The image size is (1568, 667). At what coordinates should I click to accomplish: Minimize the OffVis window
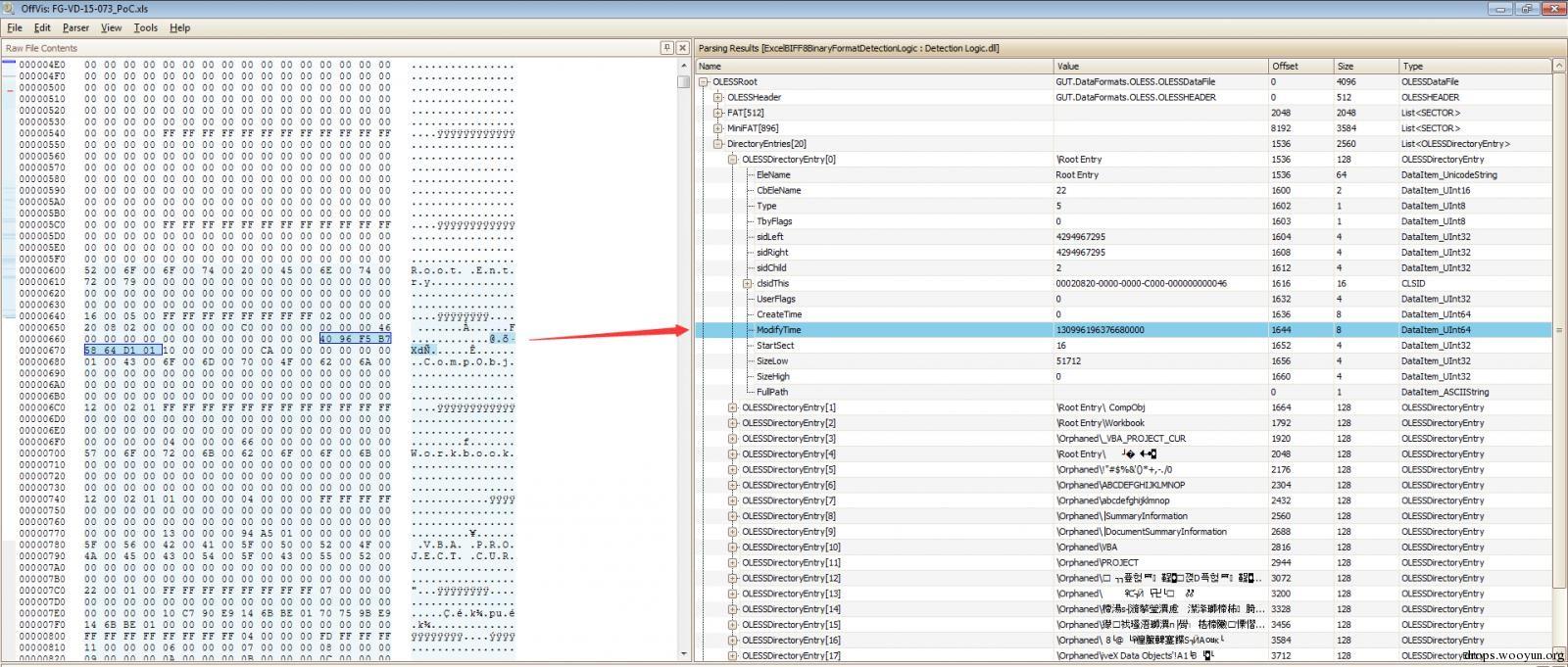click(x=1499, y=8)
